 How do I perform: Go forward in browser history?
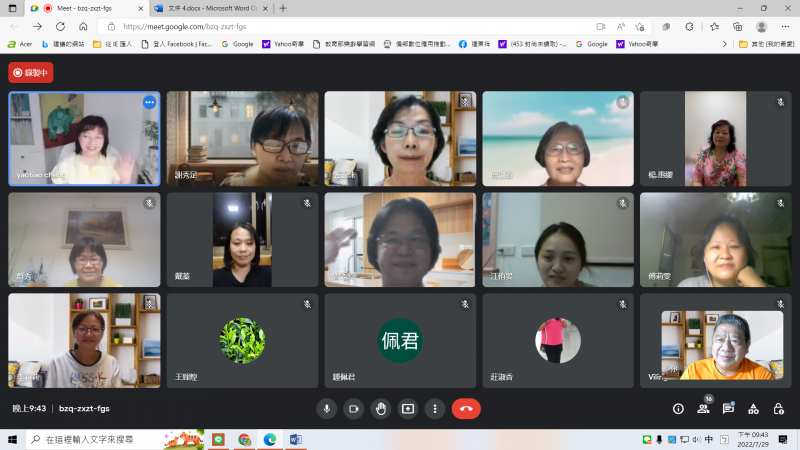point(37,27)
